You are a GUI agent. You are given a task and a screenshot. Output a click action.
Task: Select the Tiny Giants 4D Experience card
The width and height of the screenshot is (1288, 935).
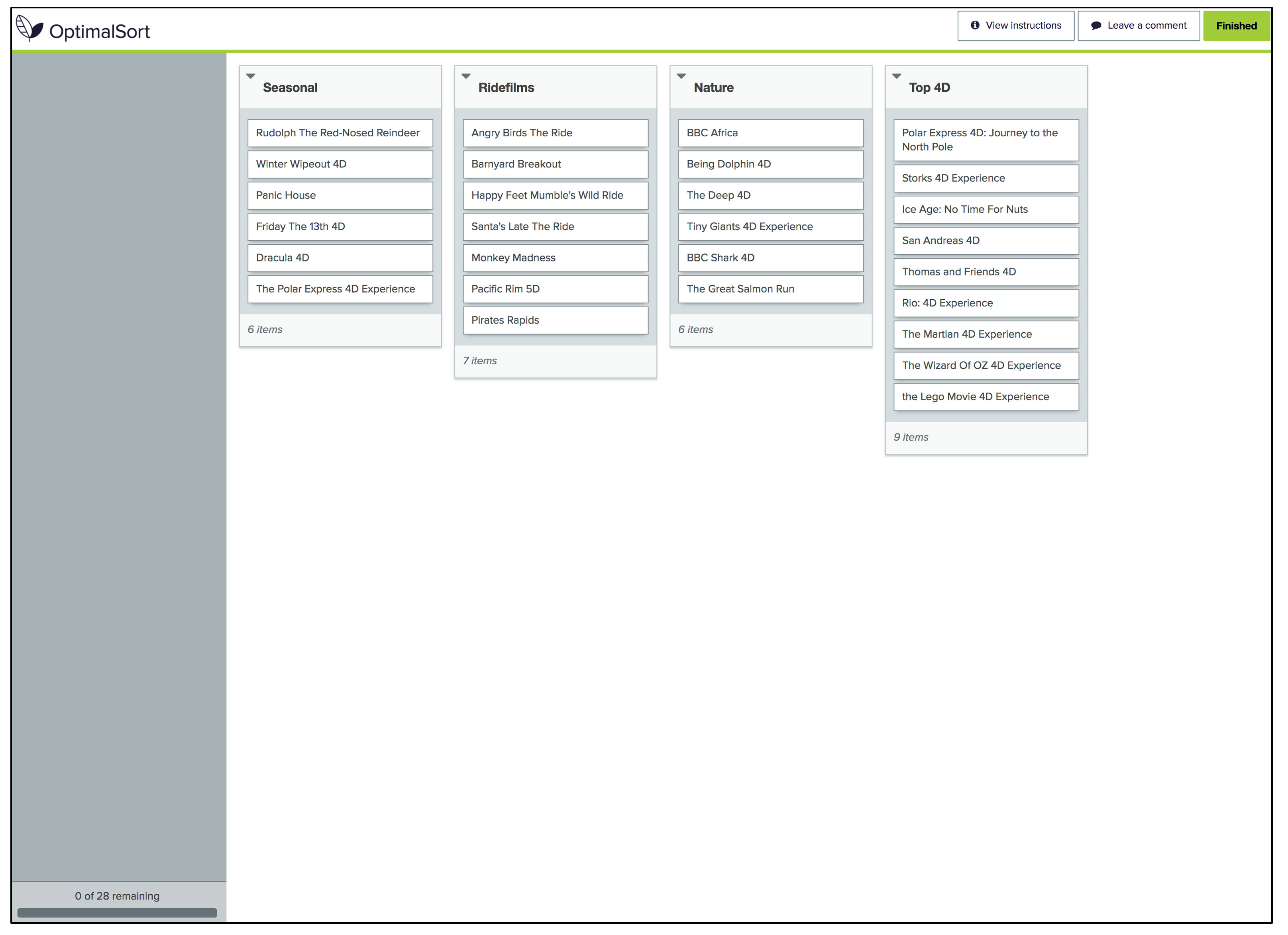[x=771, y=227]
